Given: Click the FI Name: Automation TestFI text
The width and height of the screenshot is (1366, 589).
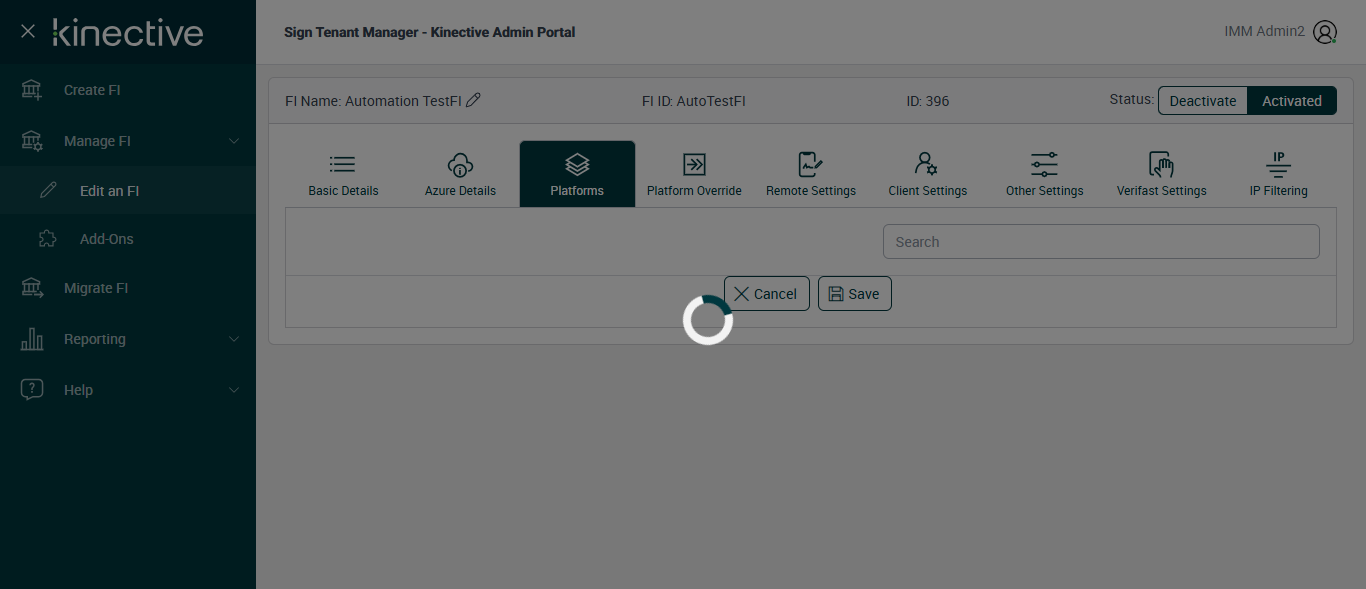Looking at the screenshot, I should pos(373,101).
